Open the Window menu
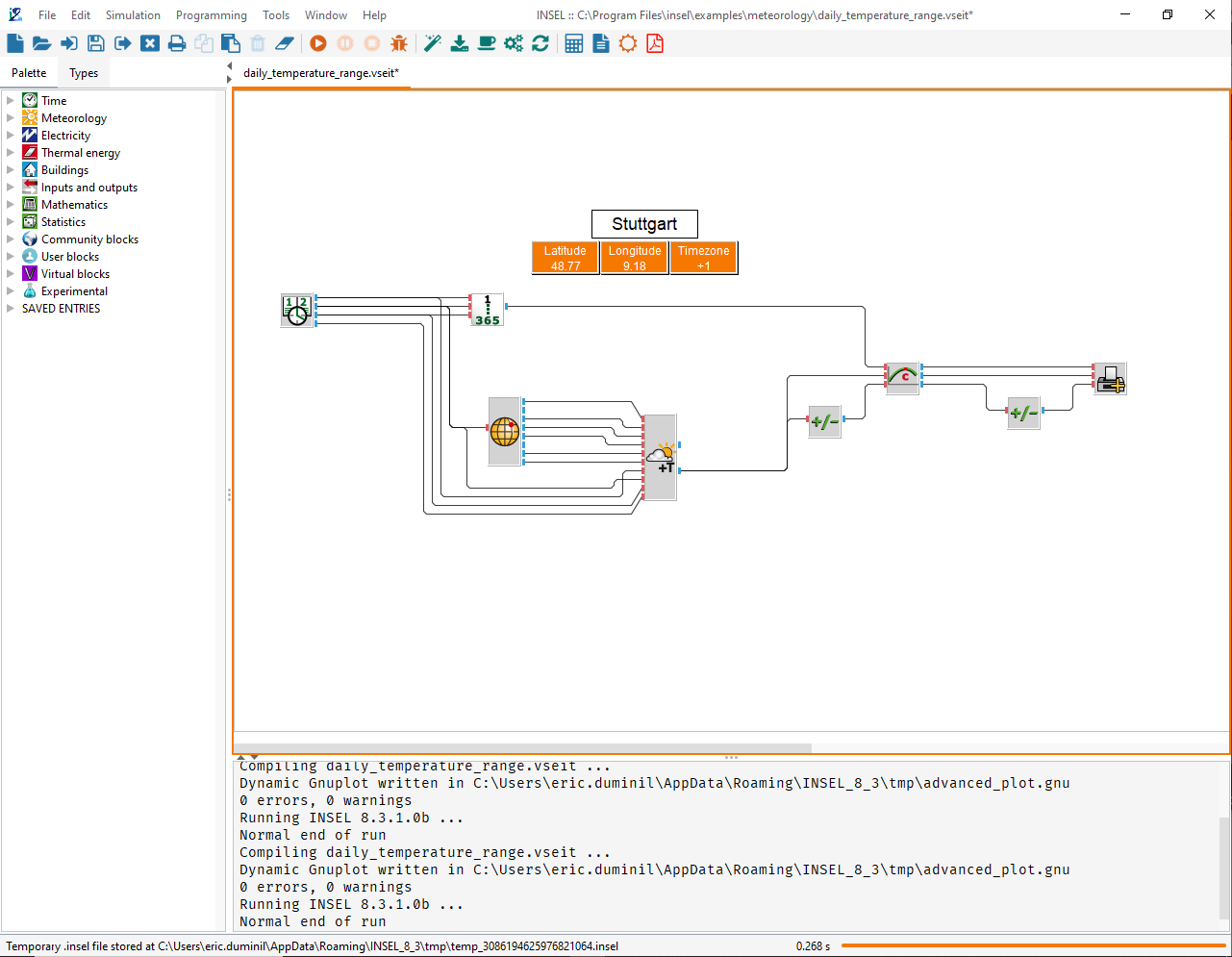 pyautogui.click(x=326, y=14)
